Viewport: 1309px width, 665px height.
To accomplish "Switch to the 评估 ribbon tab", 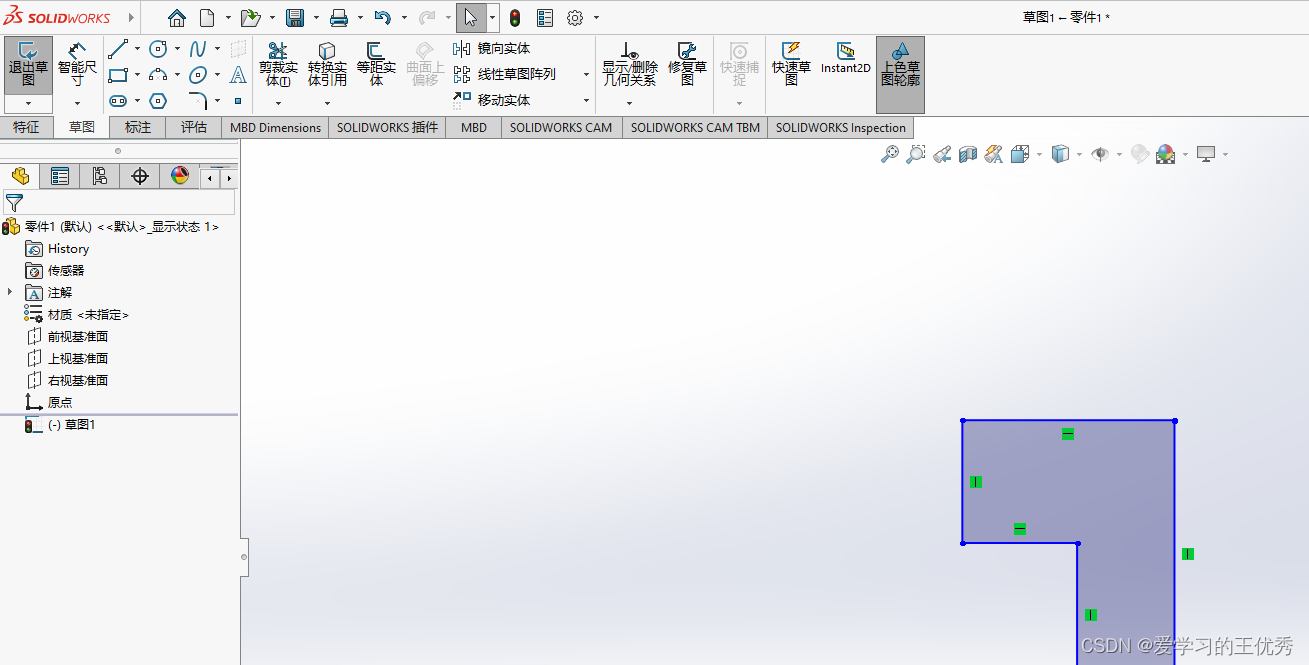I will (x=193, y=127).
